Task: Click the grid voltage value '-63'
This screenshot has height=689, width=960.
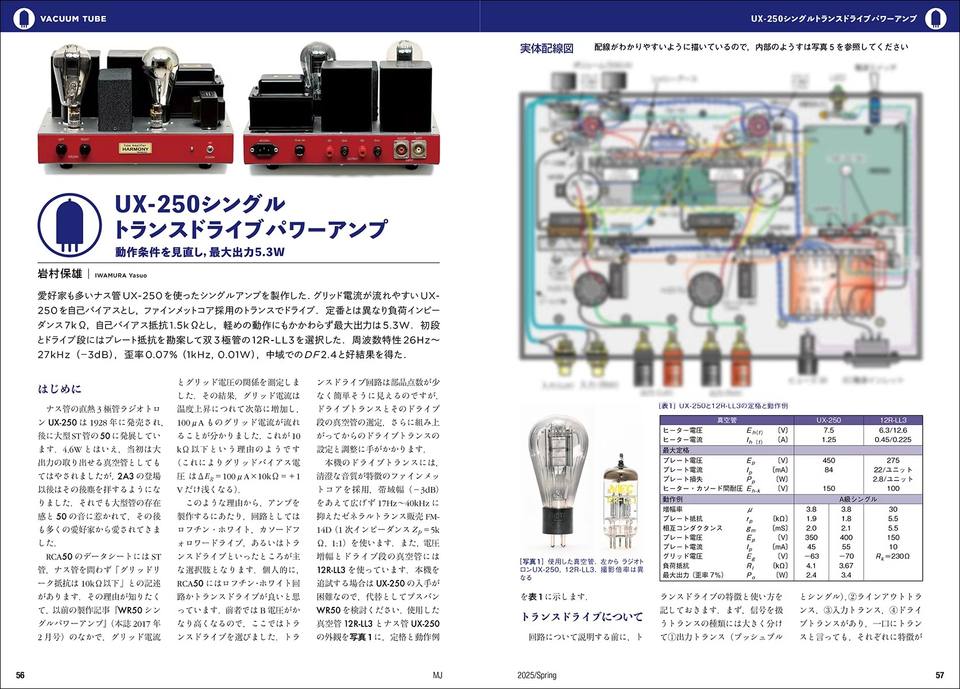Action: click(811, 556)
